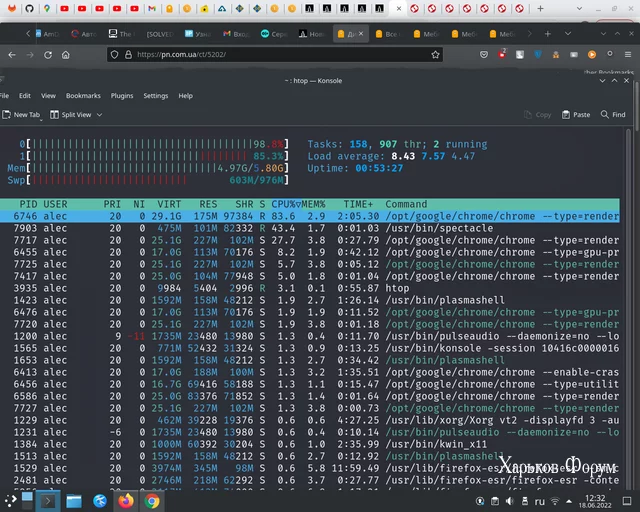
Task: Switch keyboard layout via the ru indicator
Action: click(539, 501)
